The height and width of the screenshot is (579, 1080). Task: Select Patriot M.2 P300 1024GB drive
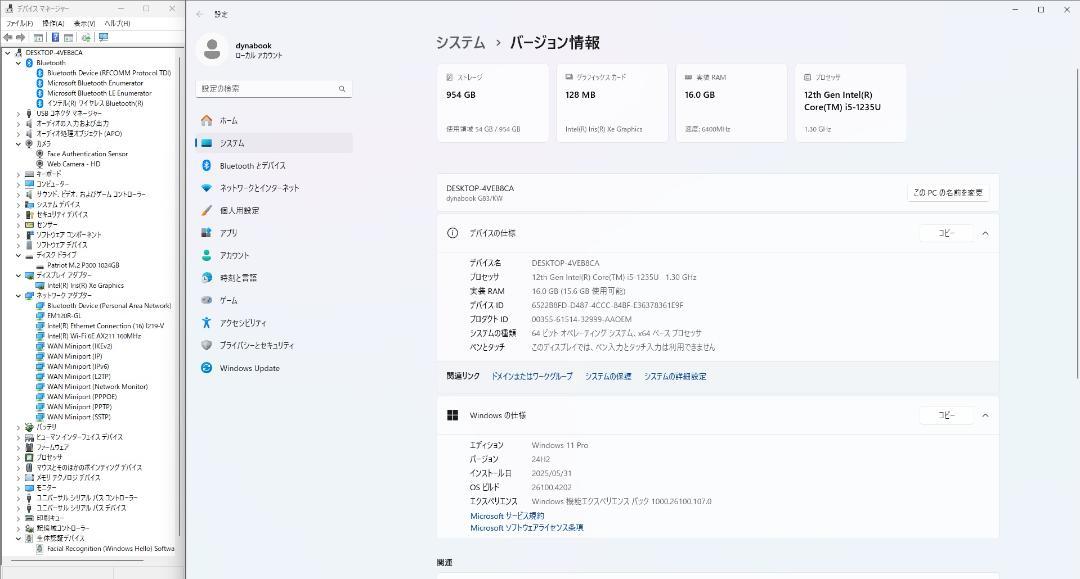83,265
